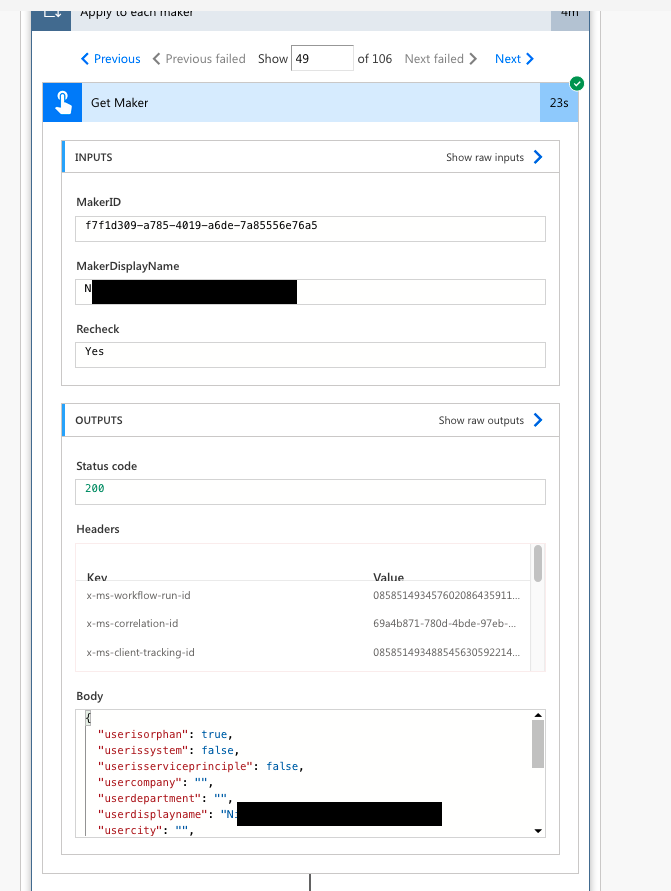Viewport: 671px width, 891px height.
Task: Click the 23s duration badge on Get Maker
Action: click(x=560, y=102)
